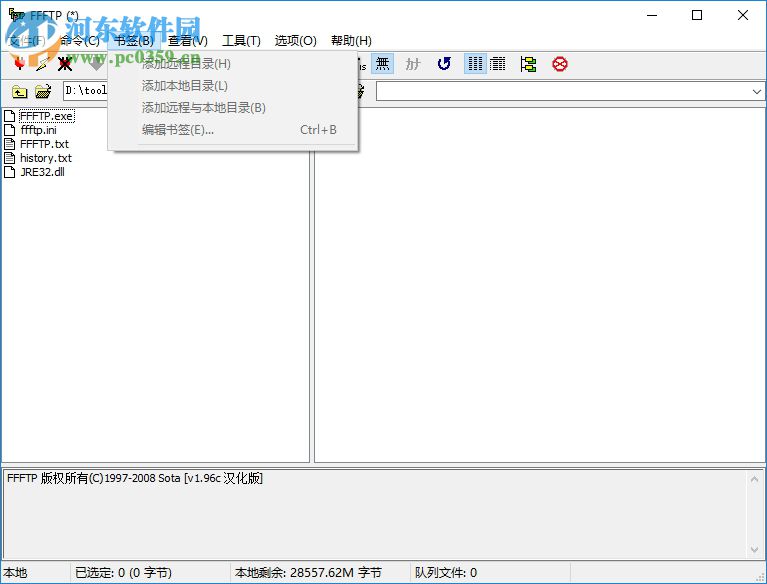767x584 pixels.
Task: Click the blue Refresh arrow icon
Action: [444, 64]
